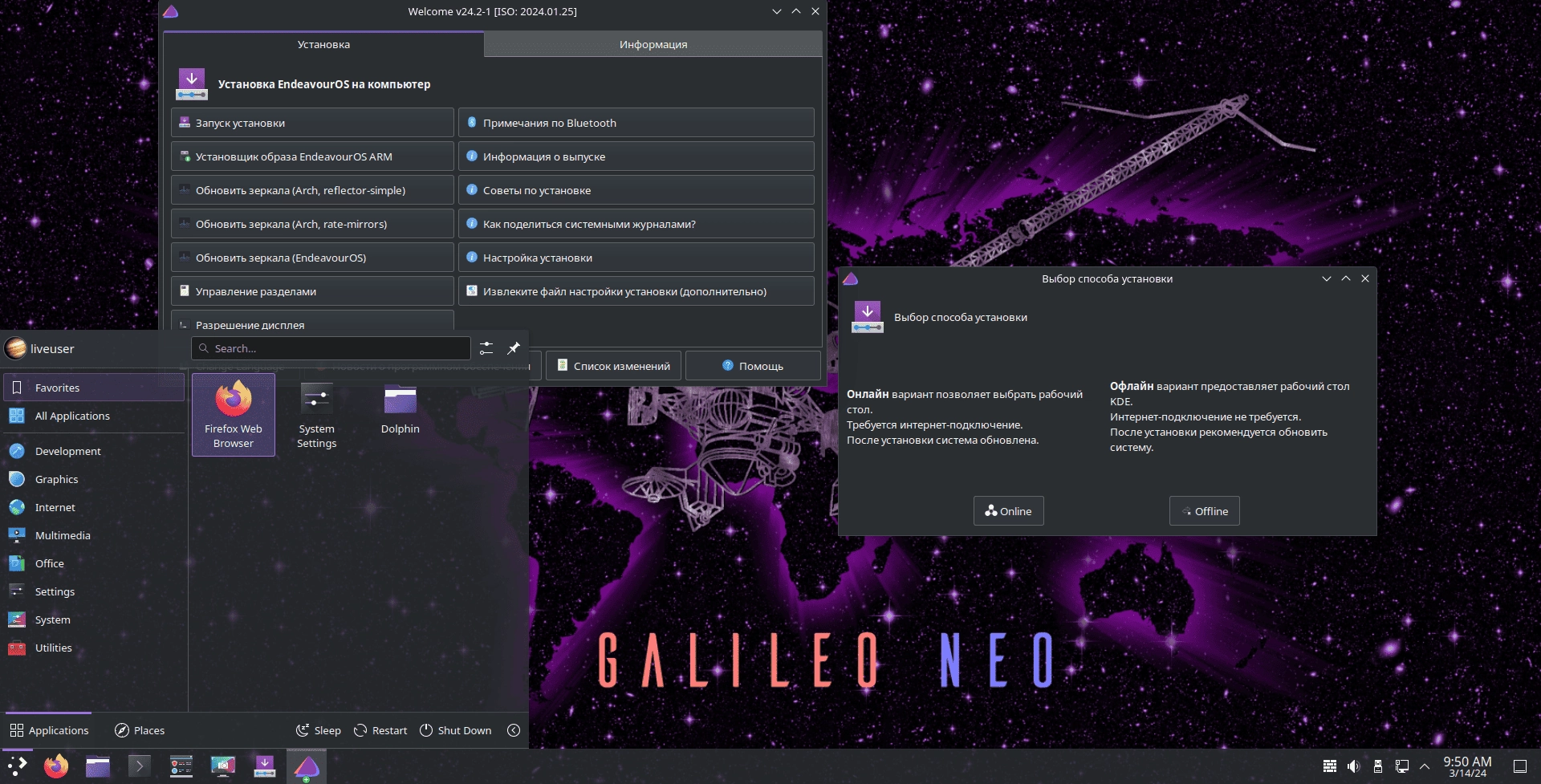Open the Multimedia category
This screenshot has height=784, width=1541.
(x=94, y=535)
